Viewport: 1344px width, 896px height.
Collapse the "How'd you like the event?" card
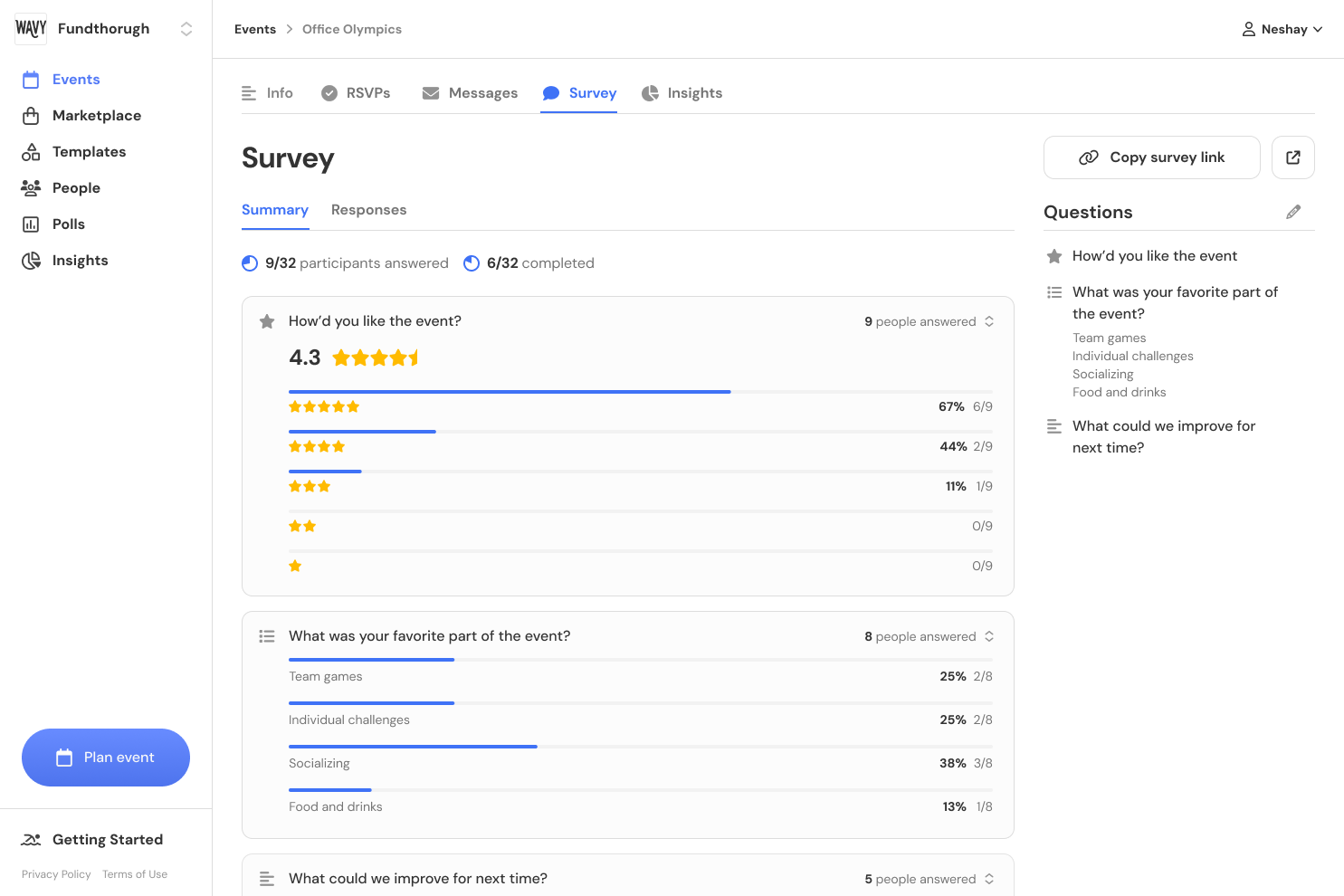(989, 321)
